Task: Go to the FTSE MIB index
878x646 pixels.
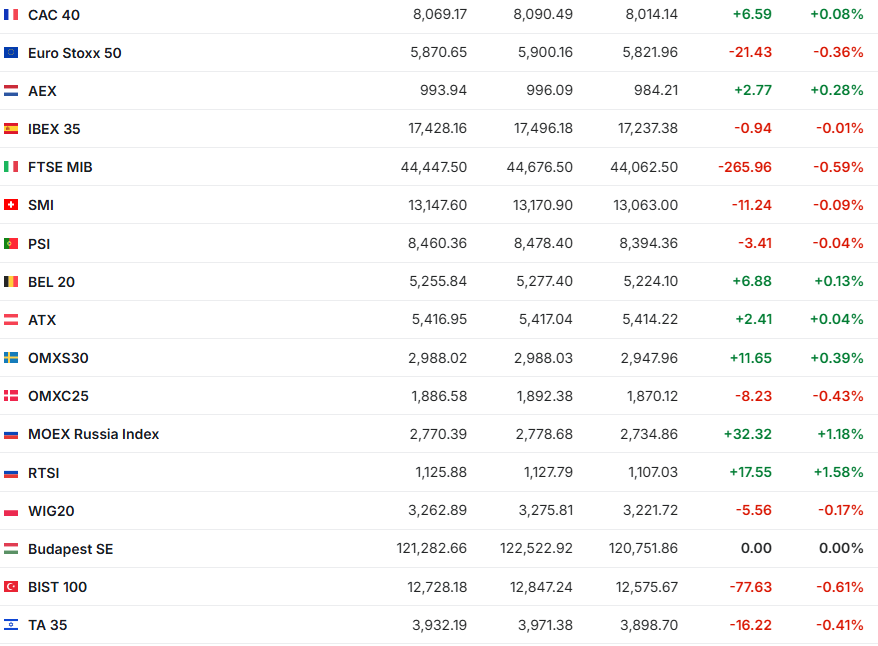Action: coord(60,167)
